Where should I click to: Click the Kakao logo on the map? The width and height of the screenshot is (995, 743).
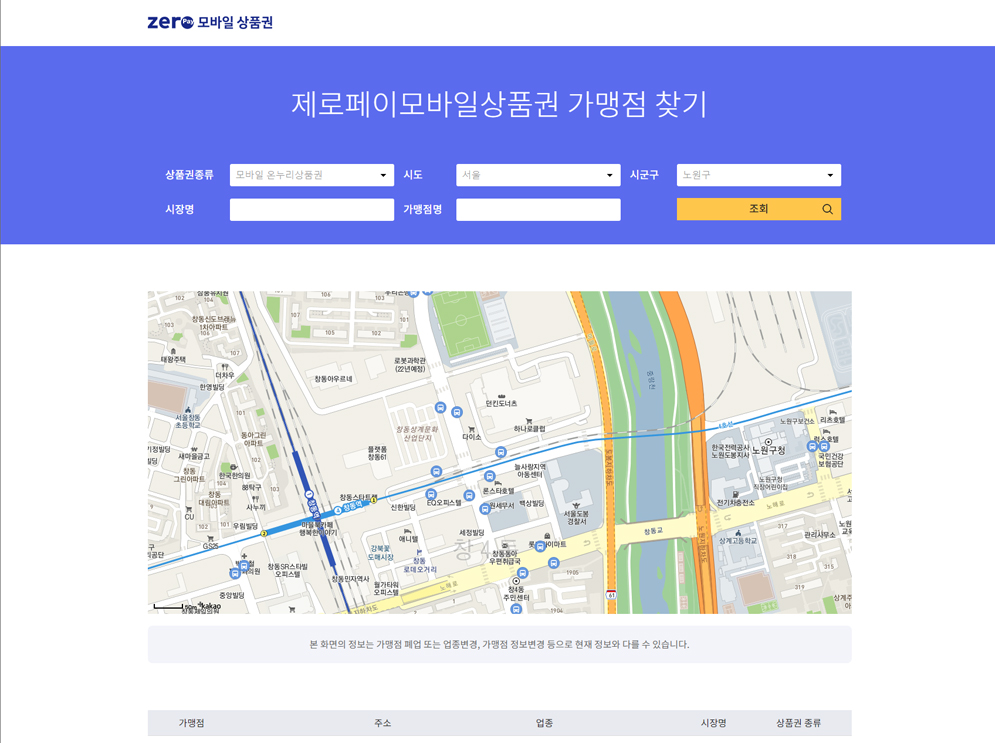point(208,606)
